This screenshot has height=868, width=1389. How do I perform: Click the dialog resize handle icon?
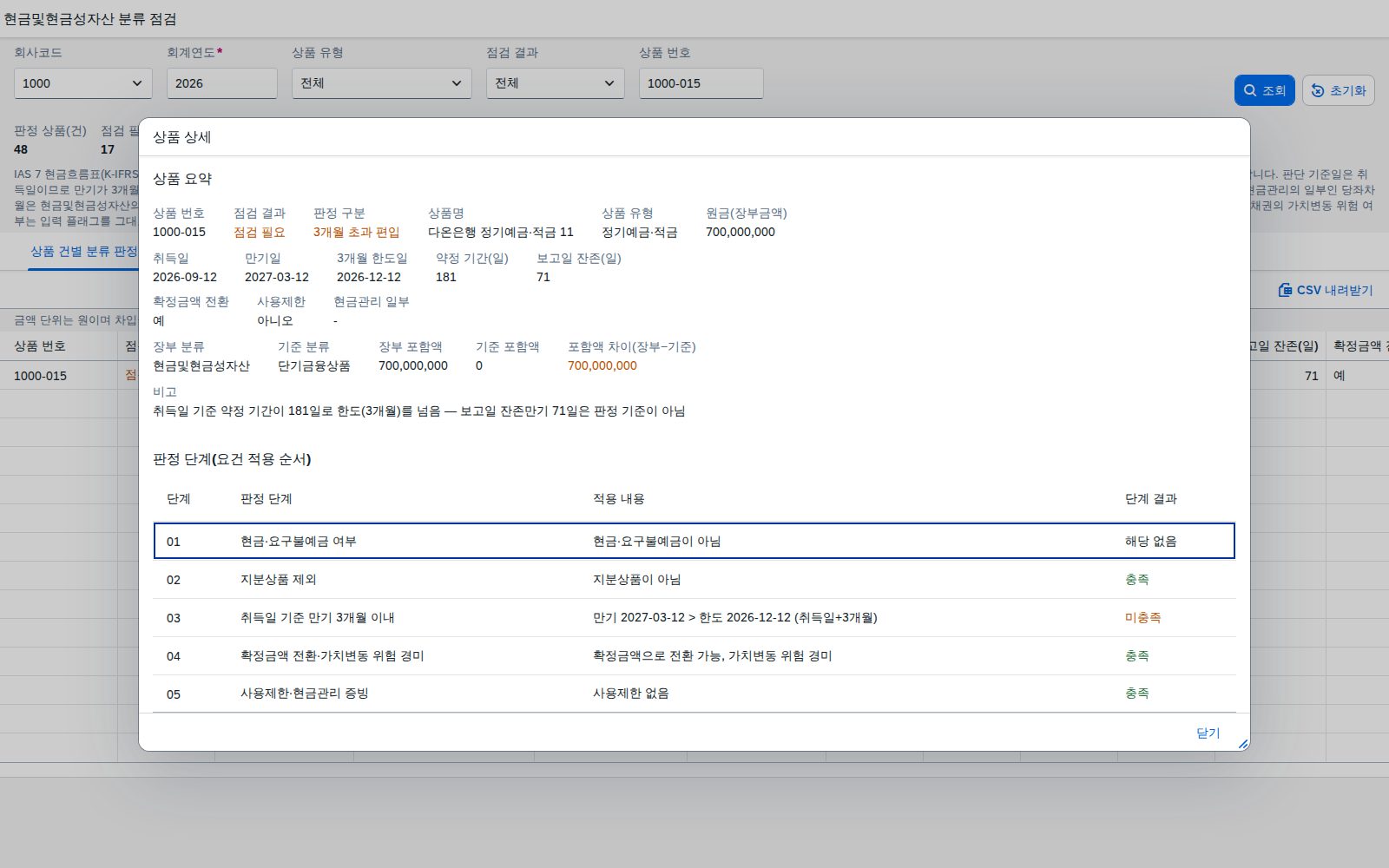coord(1242,744)
